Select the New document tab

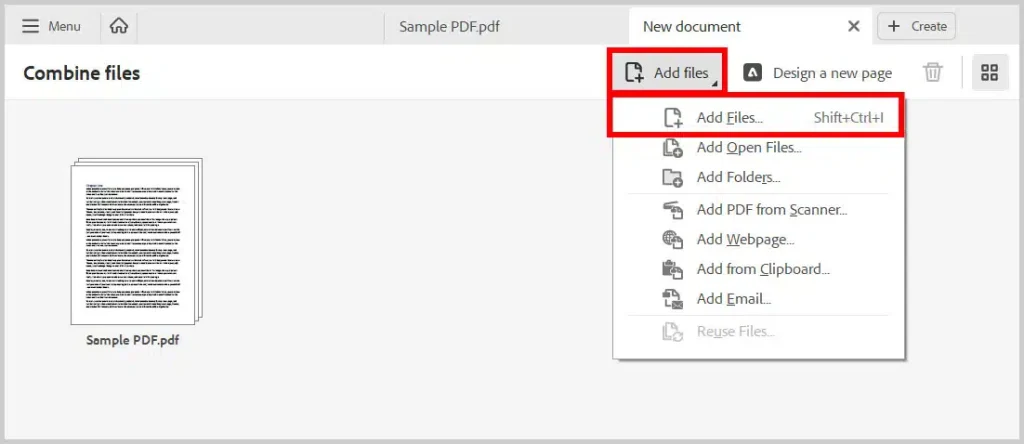click(x=692, y=27)
